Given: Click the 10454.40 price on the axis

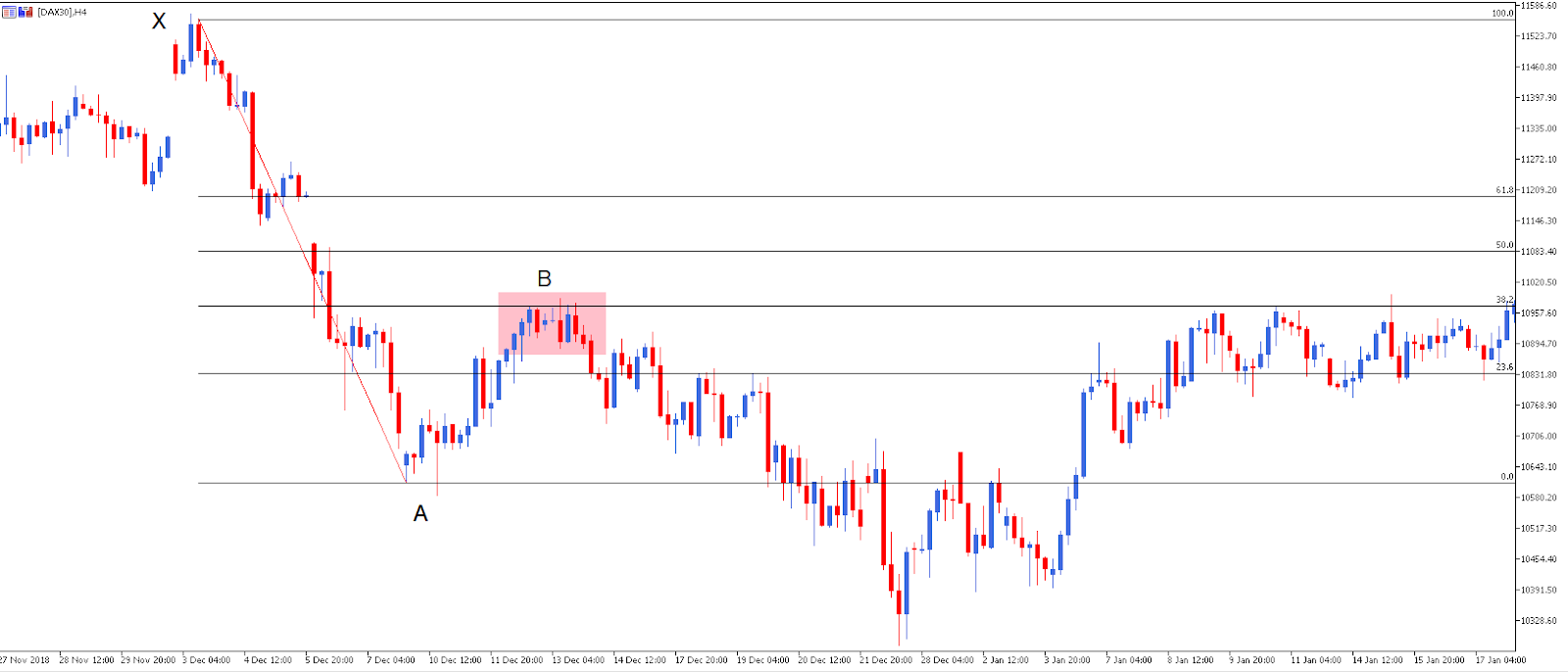Looking at the screenshot, I should pyautogui.click(x=1539, y=559).
